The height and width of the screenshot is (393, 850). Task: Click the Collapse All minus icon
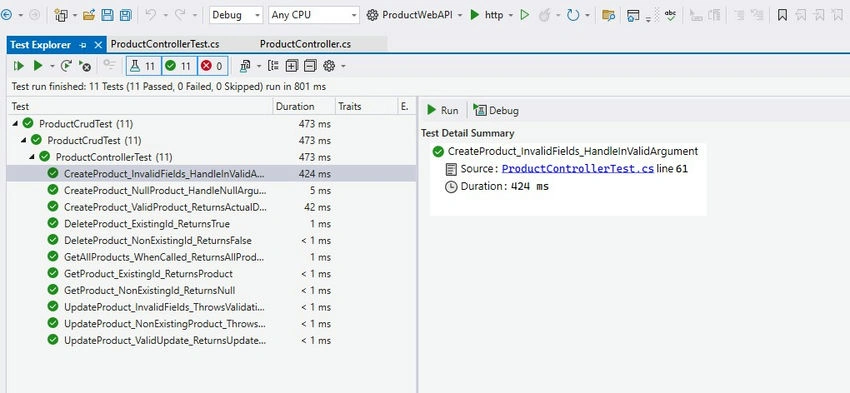coord(310,66)
